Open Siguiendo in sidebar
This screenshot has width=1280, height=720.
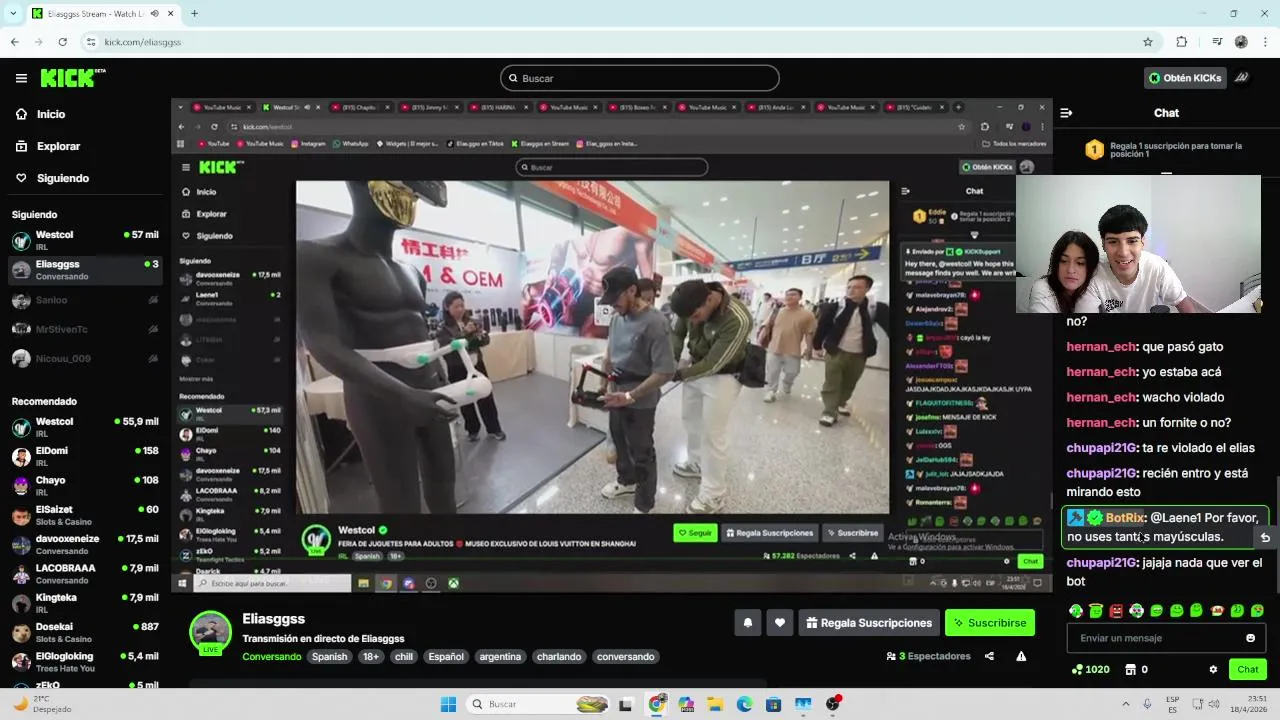(52, 178)
